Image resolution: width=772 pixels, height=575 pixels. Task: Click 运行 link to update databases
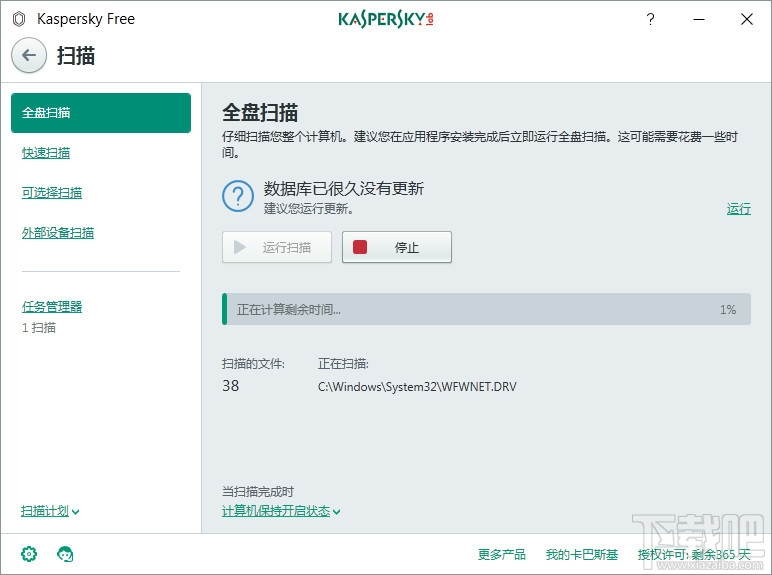(x=739, y=209)
